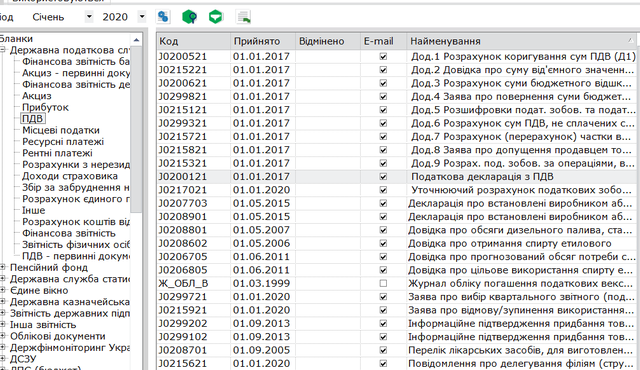Image resolution: width=640 pixels, height=370 pixels.
Task: Select the Звітність фізичних осіб item
Action: (x=76, y=244)
